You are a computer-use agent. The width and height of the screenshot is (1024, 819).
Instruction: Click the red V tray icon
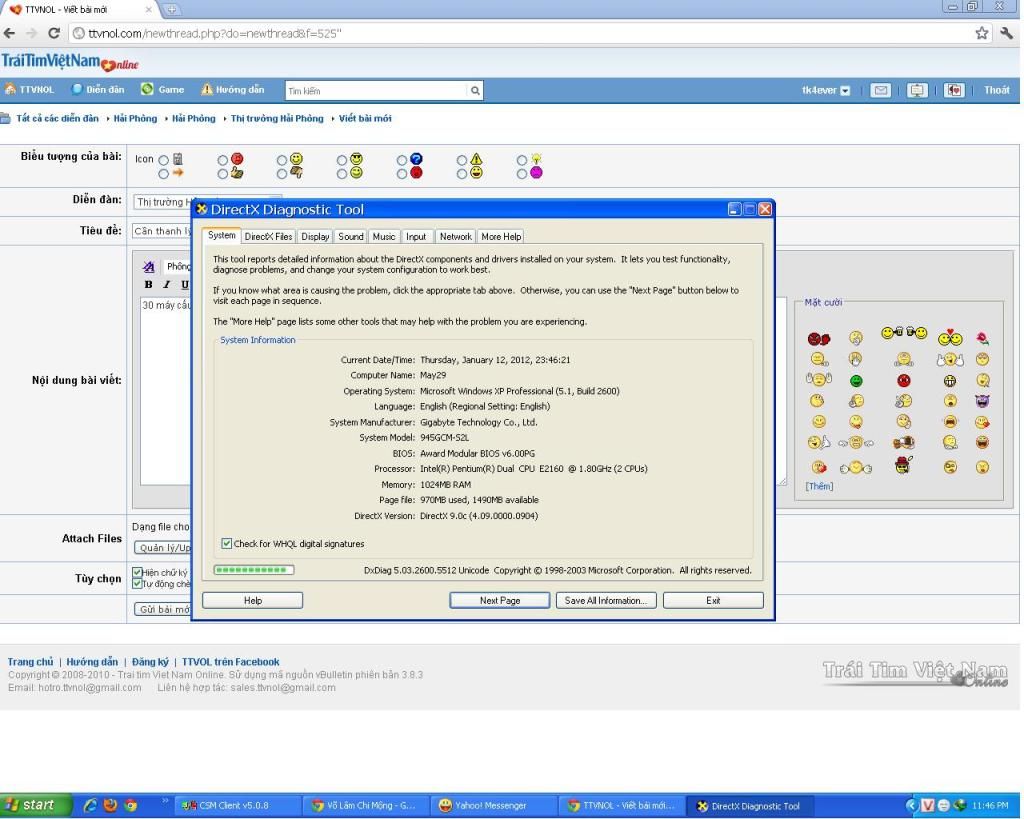[927, 805]
